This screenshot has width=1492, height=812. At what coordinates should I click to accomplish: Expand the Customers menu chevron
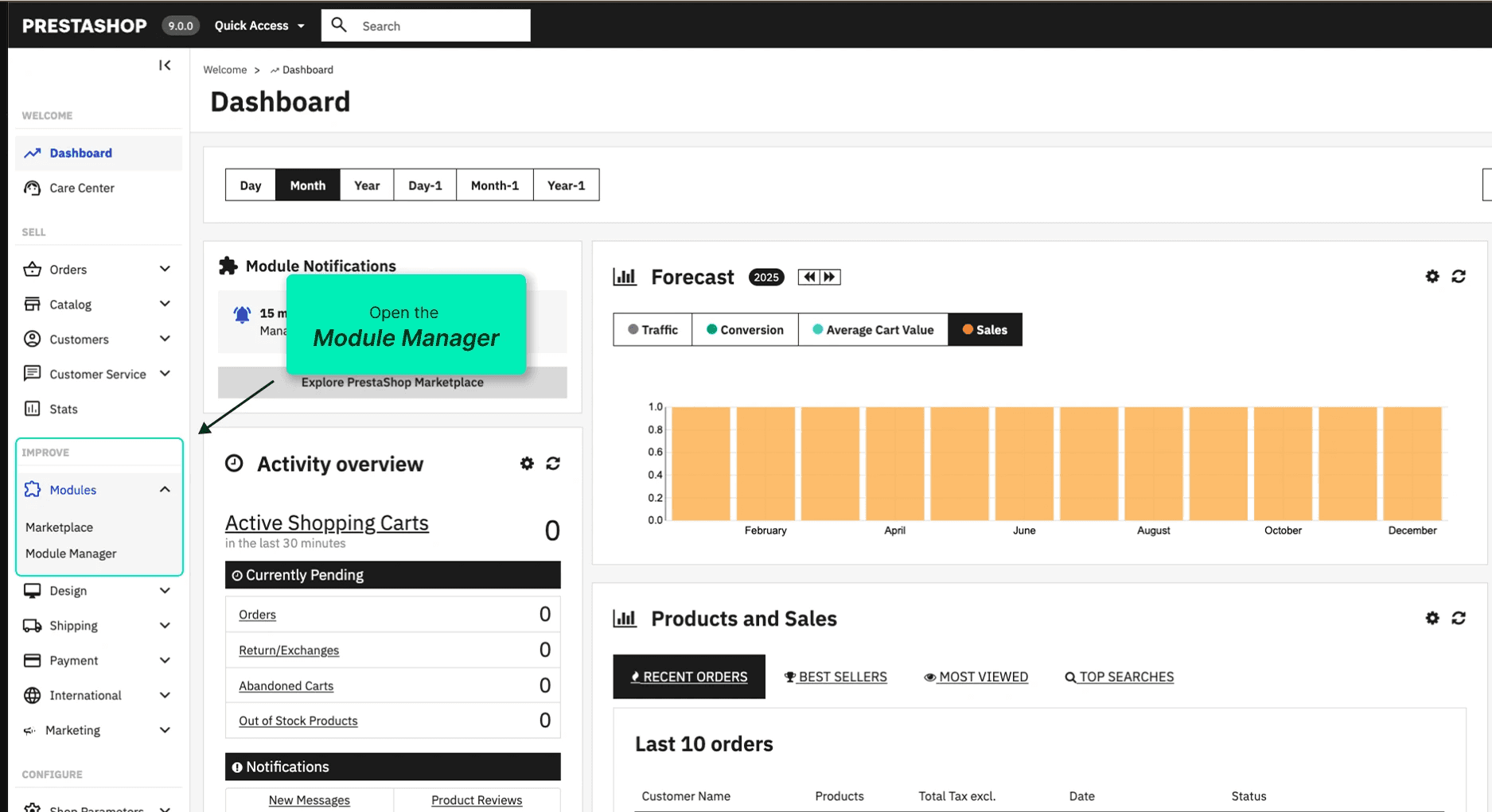(x=165, y=339)
